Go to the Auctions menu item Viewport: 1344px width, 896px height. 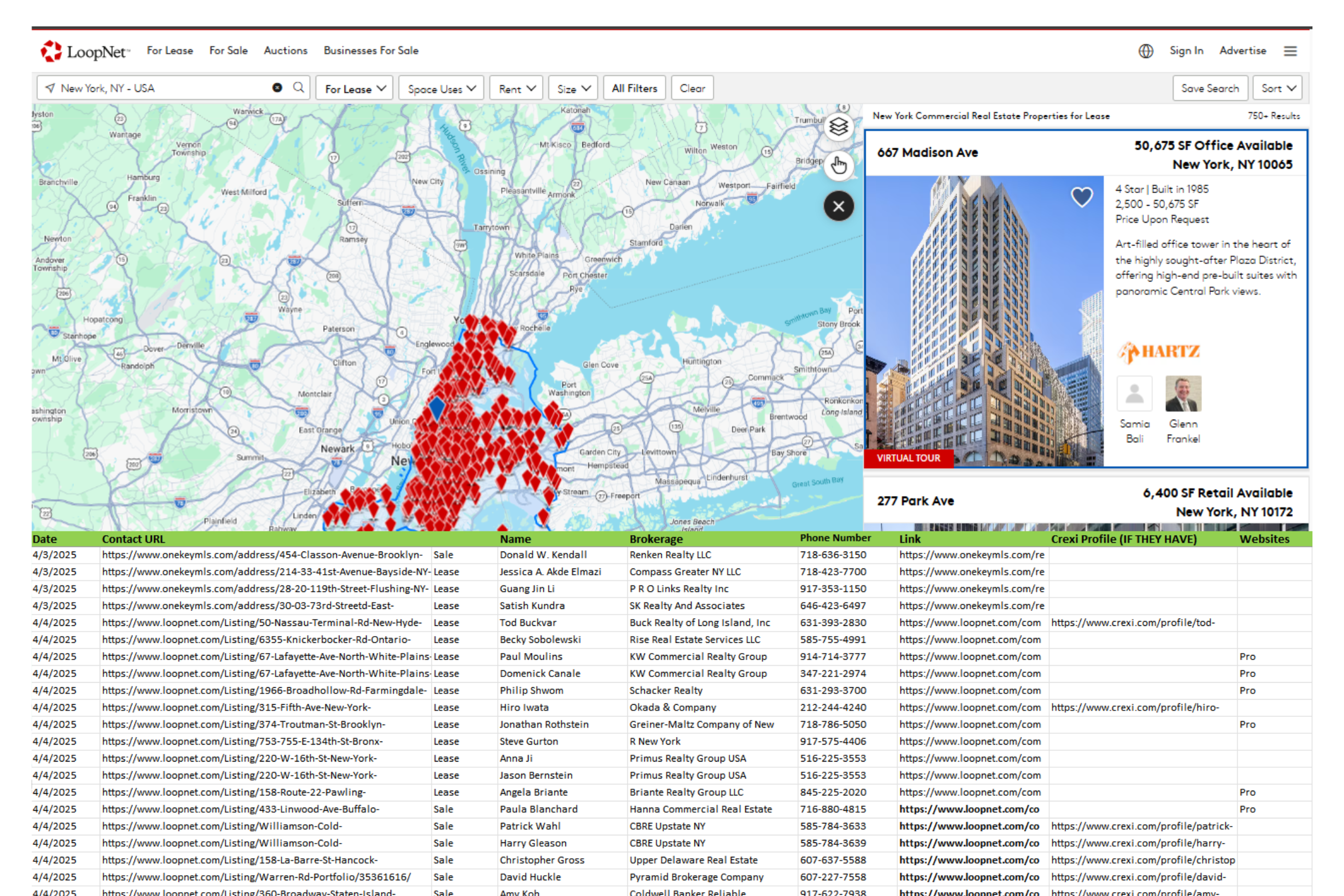click(285, 50)
